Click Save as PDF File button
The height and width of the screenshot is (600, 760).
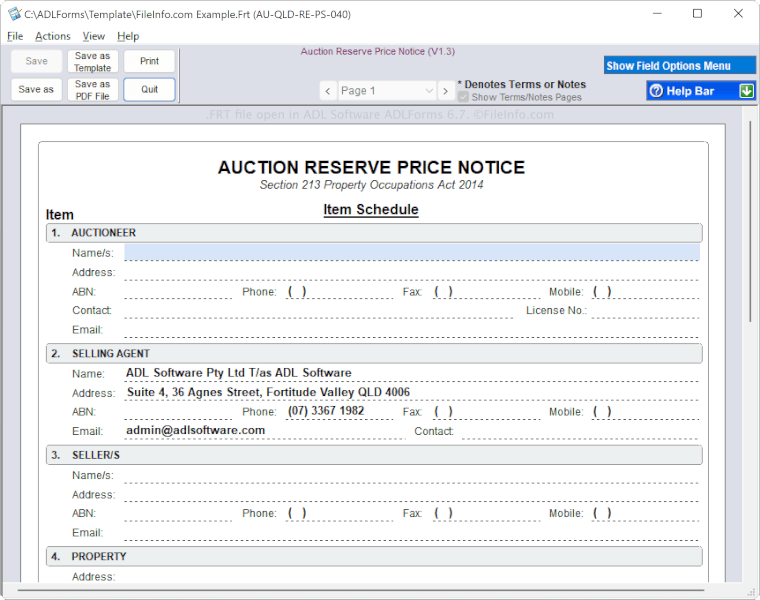coord(92,90)
